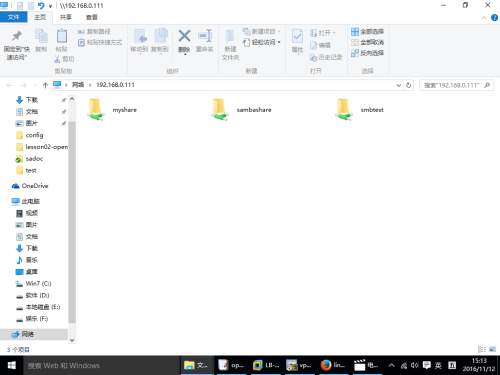Open the Music folder under This PC

click(x=27, y=260)
